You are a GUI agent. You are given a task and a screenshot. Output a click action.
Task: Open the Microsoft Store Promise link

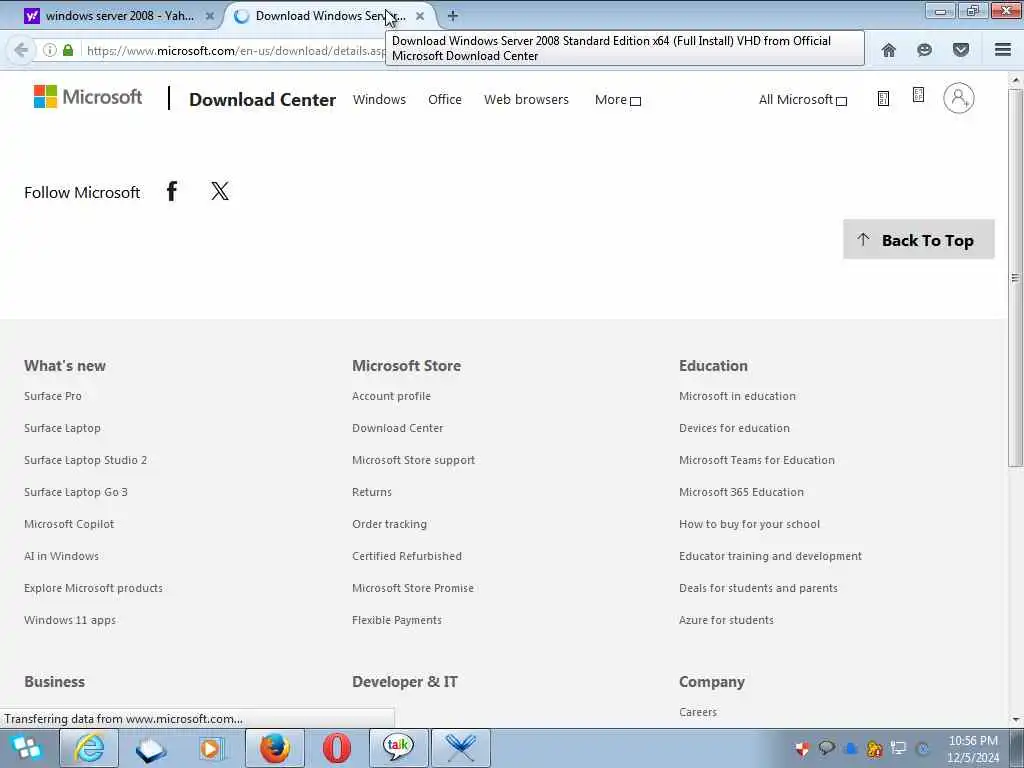click(413, 588)
